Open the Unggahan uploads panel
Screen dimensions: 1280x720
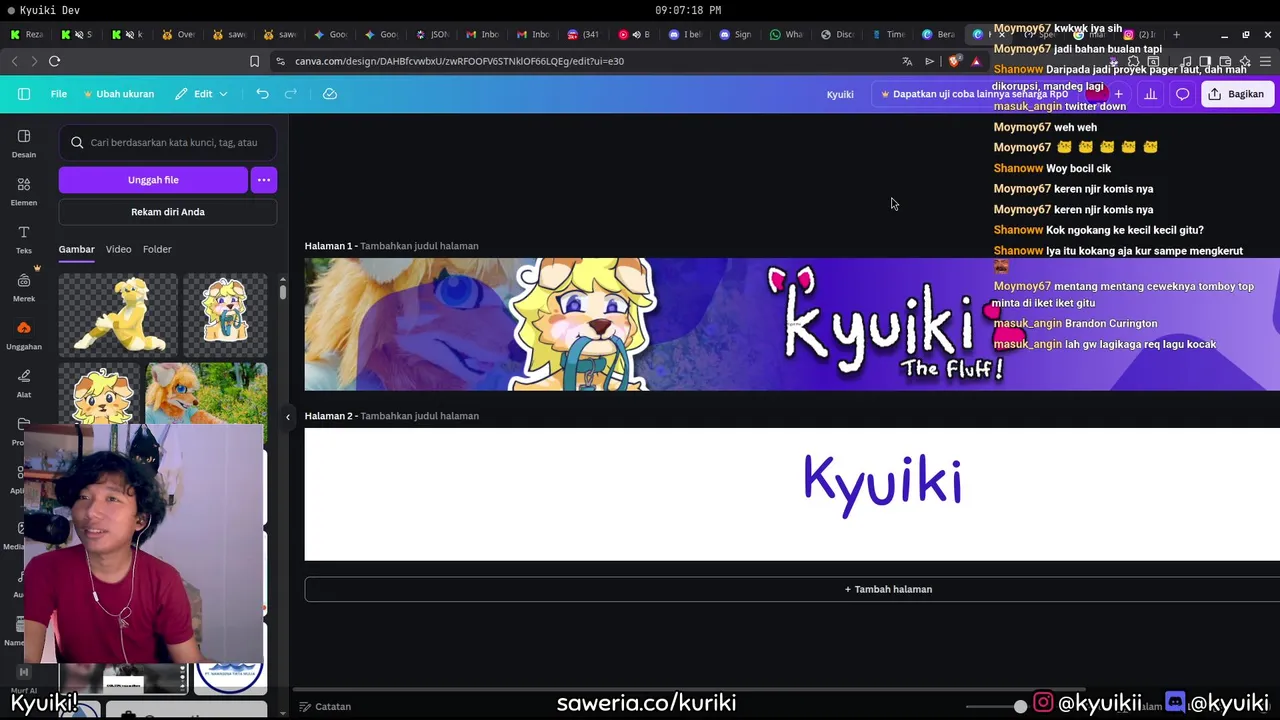point(24,335)
